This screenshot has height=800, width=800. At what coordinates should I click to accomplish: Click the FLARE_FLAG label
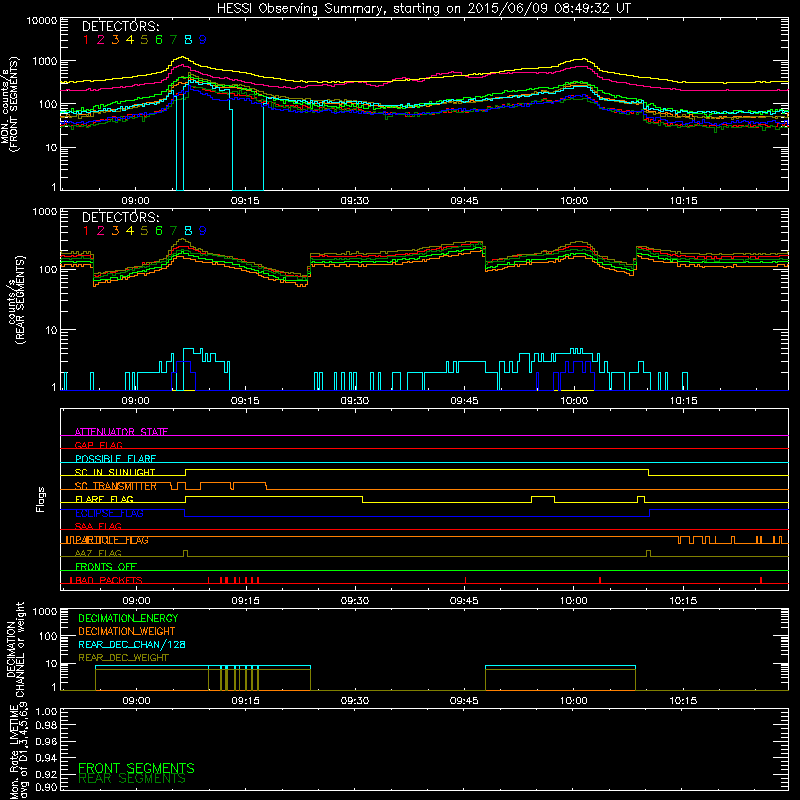coord(104,499)
